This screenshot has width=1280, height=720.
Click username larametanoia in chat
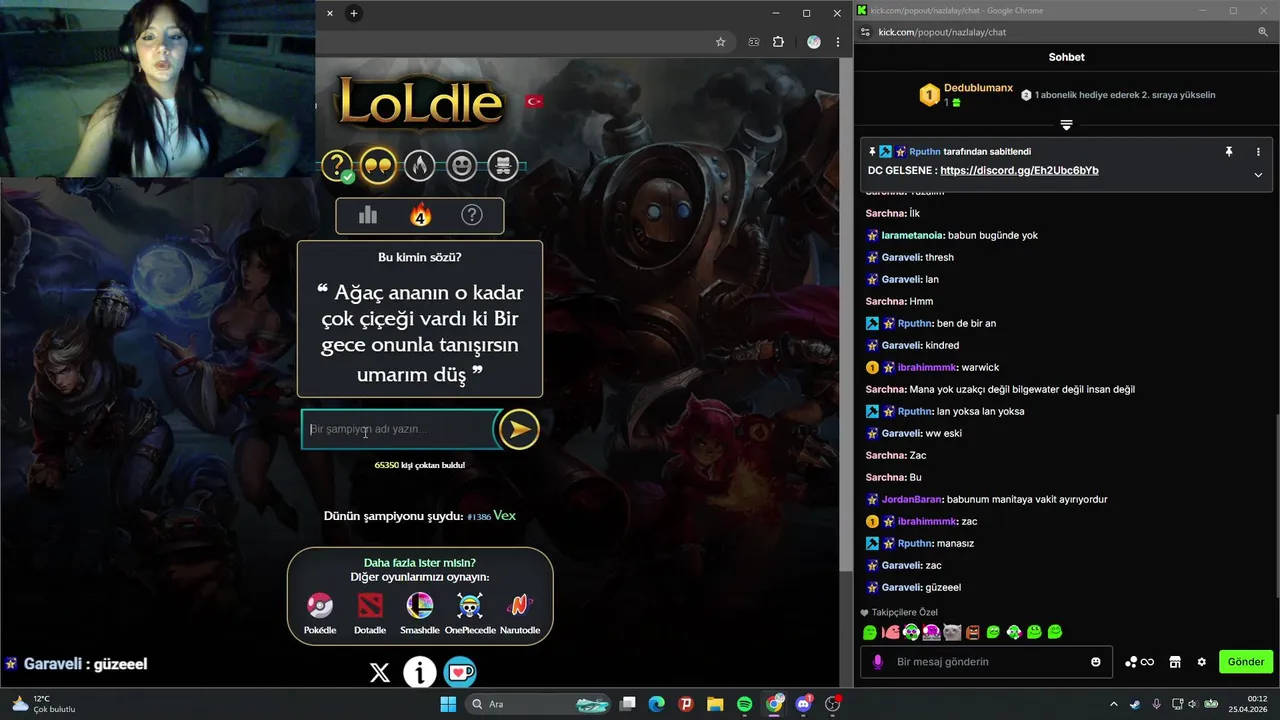913,236
